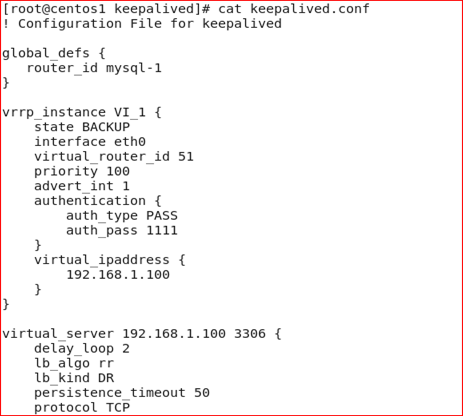Click the persistence_timeout 50 line
This screenshot has height=416, width=463.
122,393
